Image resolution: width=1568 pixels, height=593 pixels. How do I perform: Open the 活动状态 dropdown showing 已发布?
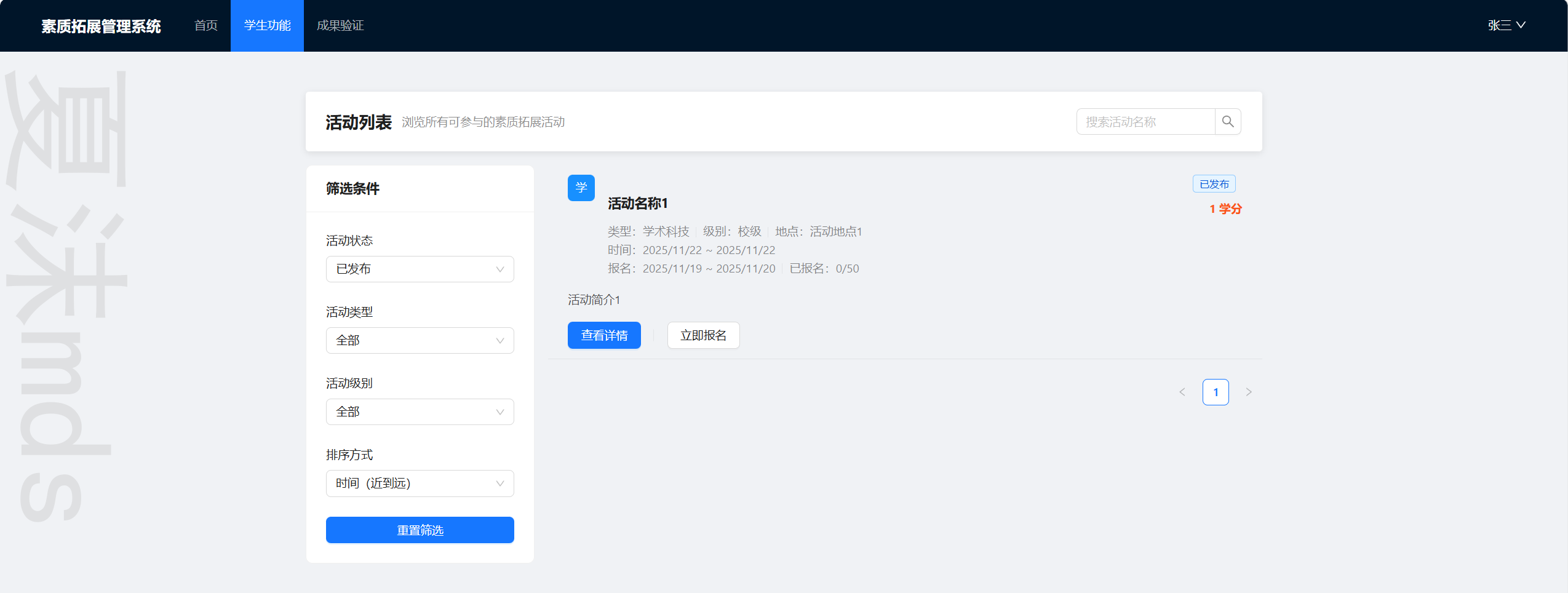tap(420, 269)
